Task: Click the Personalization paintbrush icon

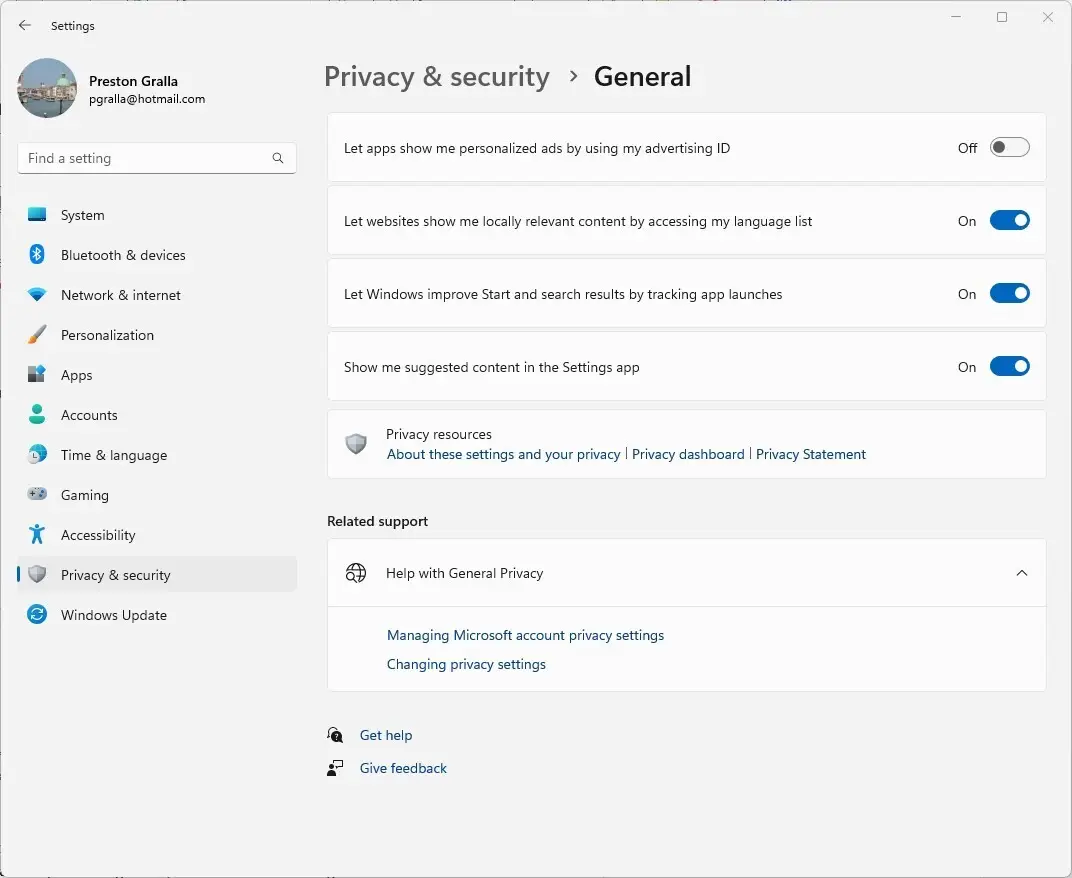Action: tap(37, 334)
